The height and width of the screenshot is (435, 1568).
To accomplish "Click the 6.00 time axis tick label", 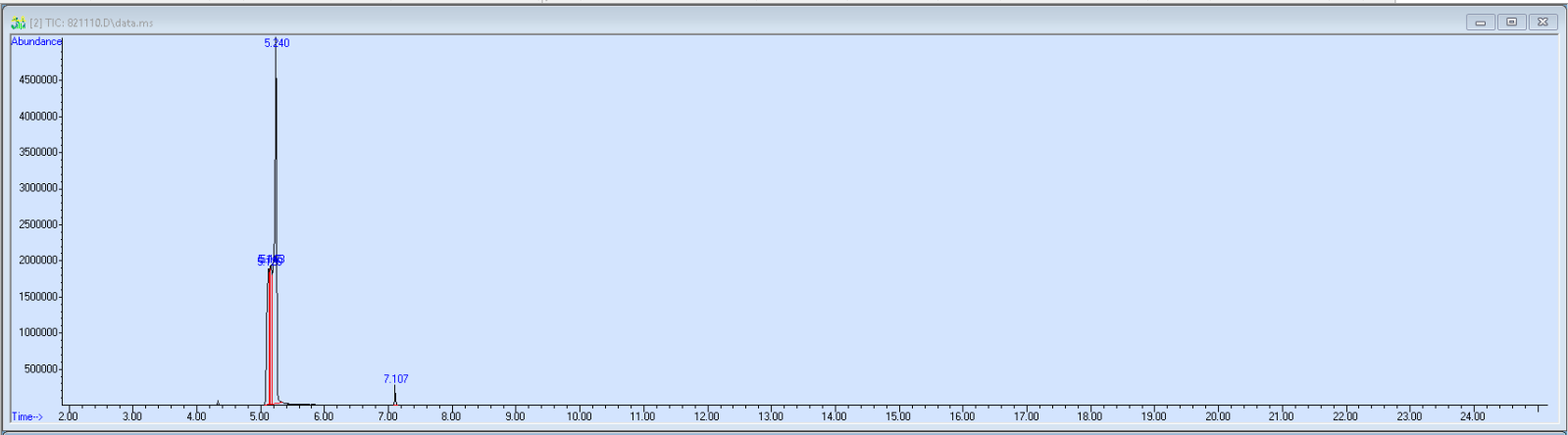I will click(323, 416).
